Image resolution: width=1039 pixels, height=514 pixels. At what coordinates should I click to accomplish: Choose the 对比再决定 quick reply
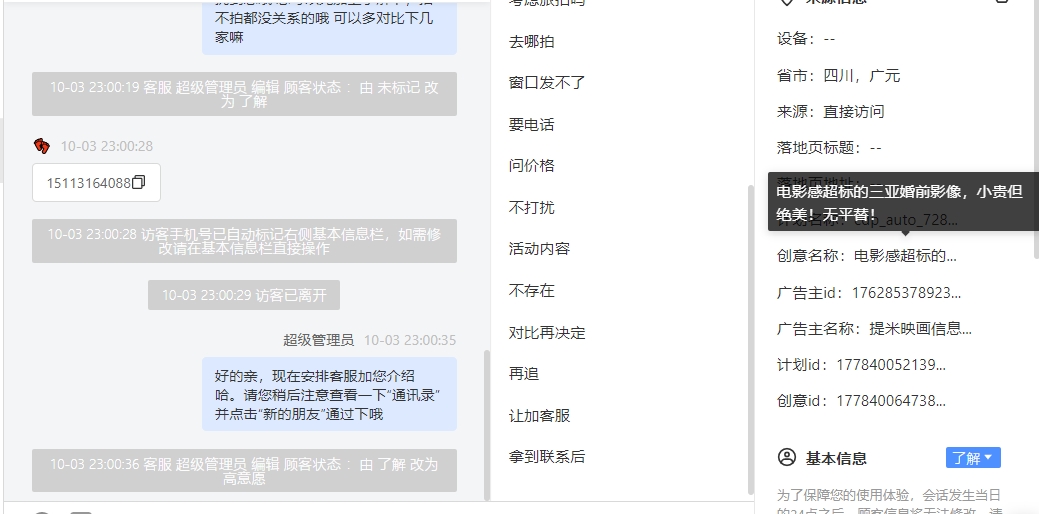click(547, 333)
